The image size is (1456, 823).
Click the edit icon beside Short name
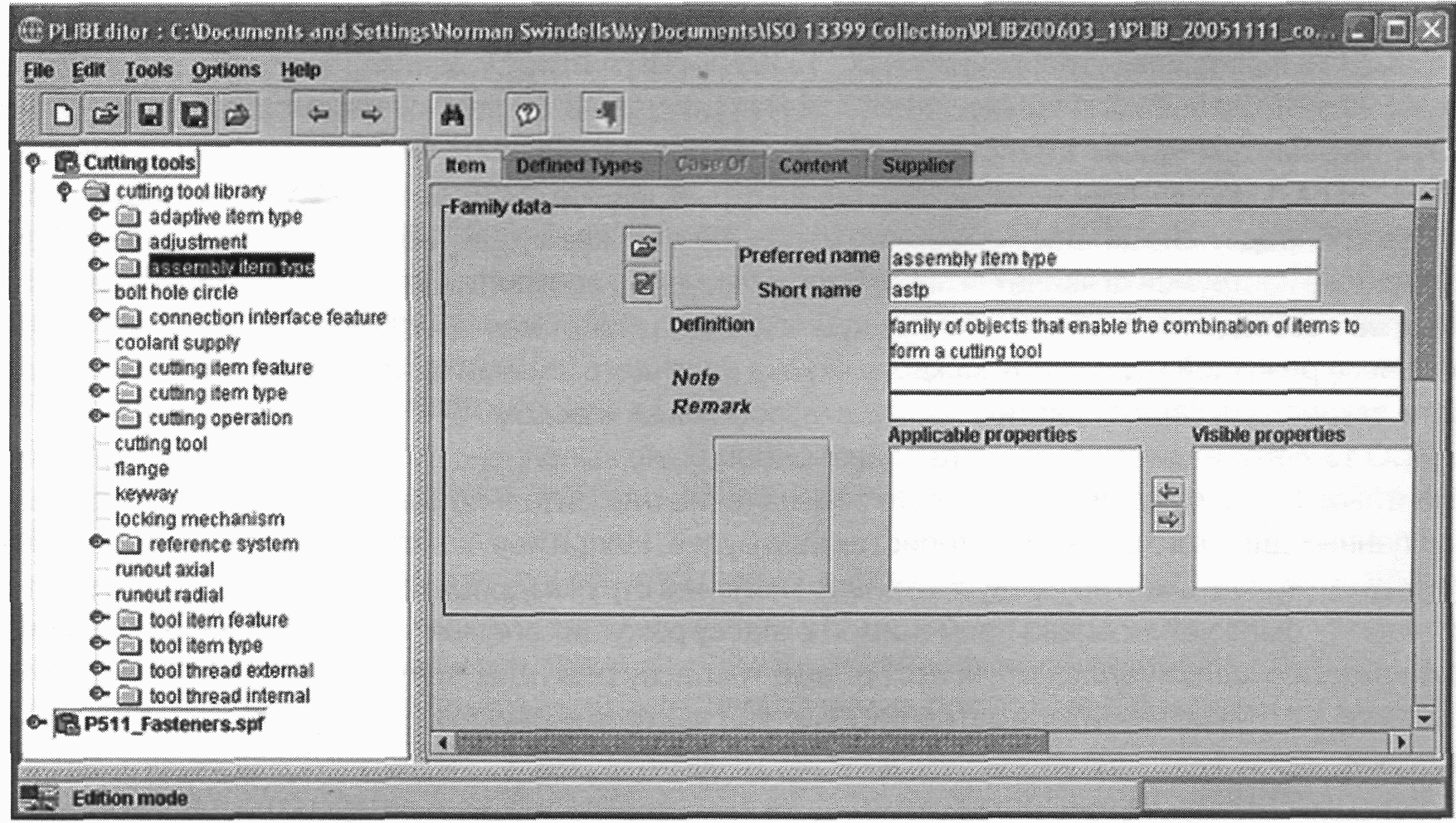(643, 285)
